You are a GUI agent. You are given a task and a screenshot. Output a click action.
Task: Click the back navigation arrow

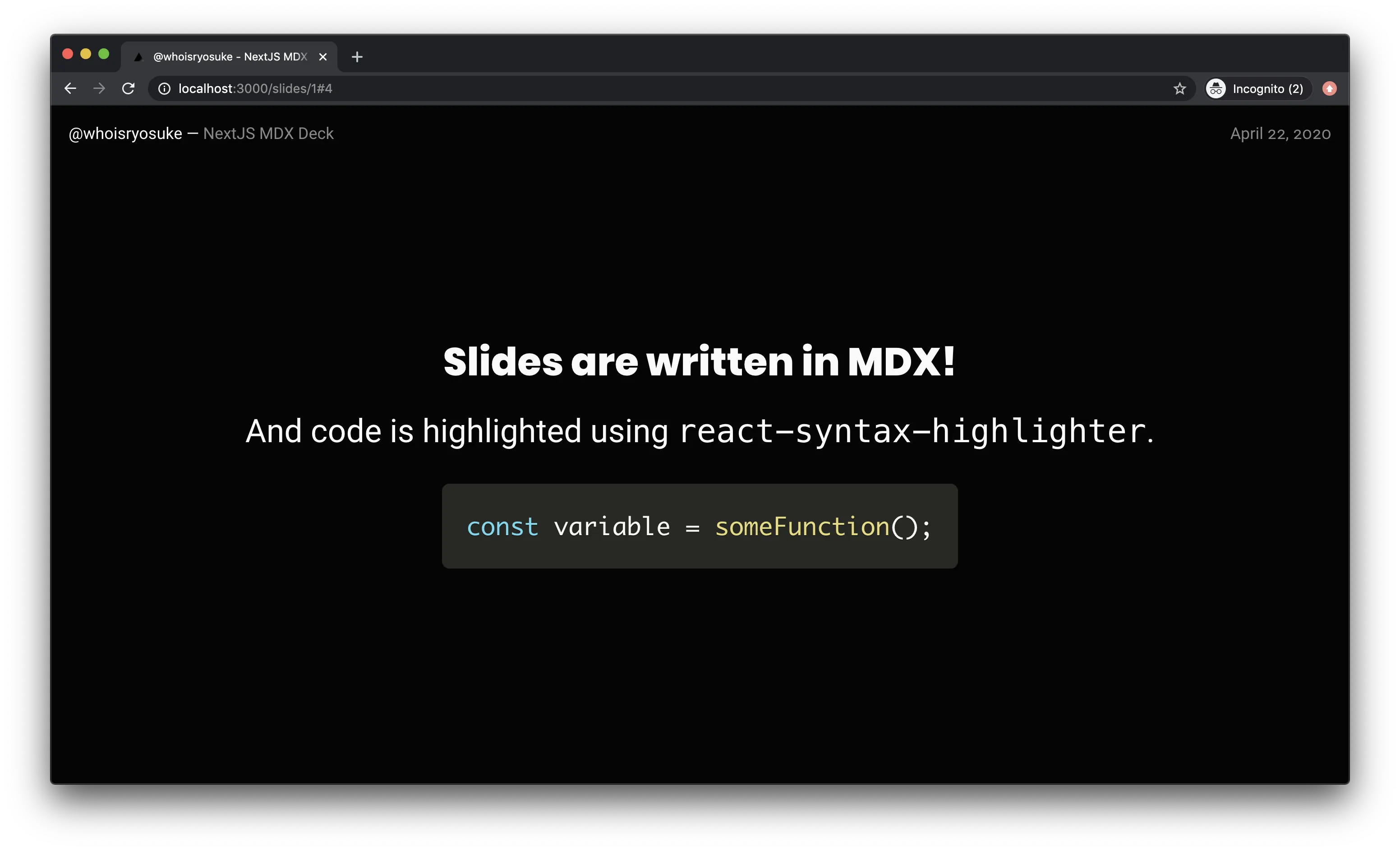(70, 88)
